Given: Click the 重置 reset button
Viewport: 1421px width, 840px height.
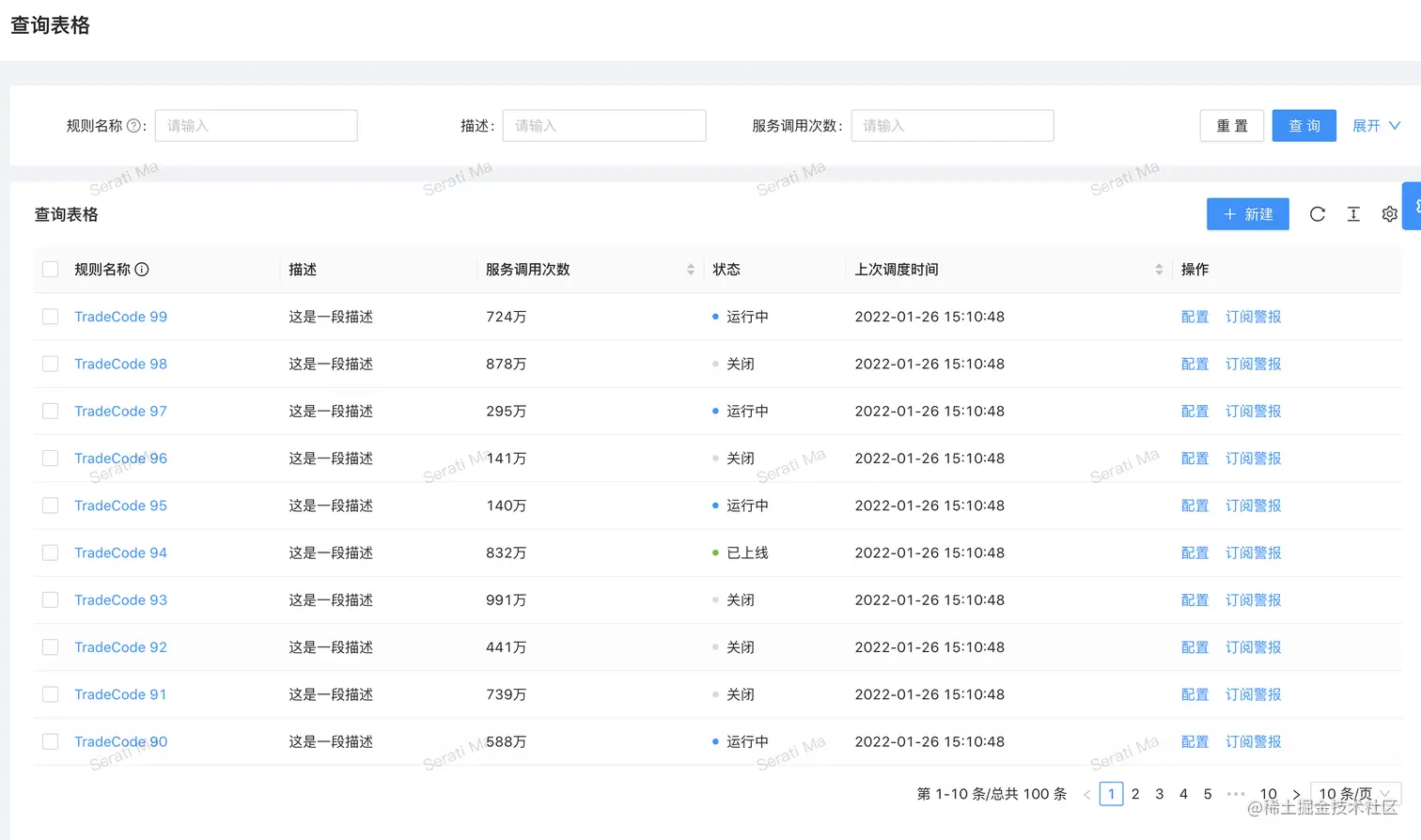Looking at the screenshot, I should point(1232,126).
